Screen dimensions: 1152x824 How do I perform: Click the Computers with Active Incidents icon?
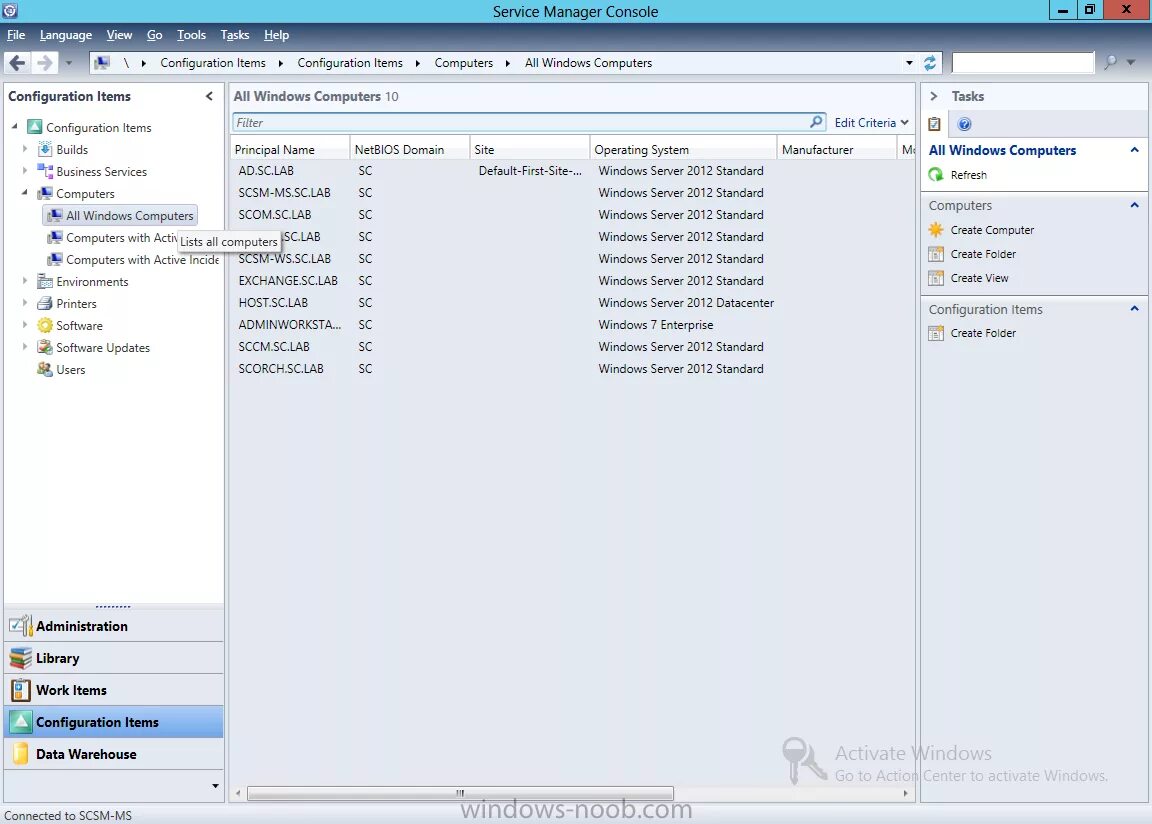point(54,259)
